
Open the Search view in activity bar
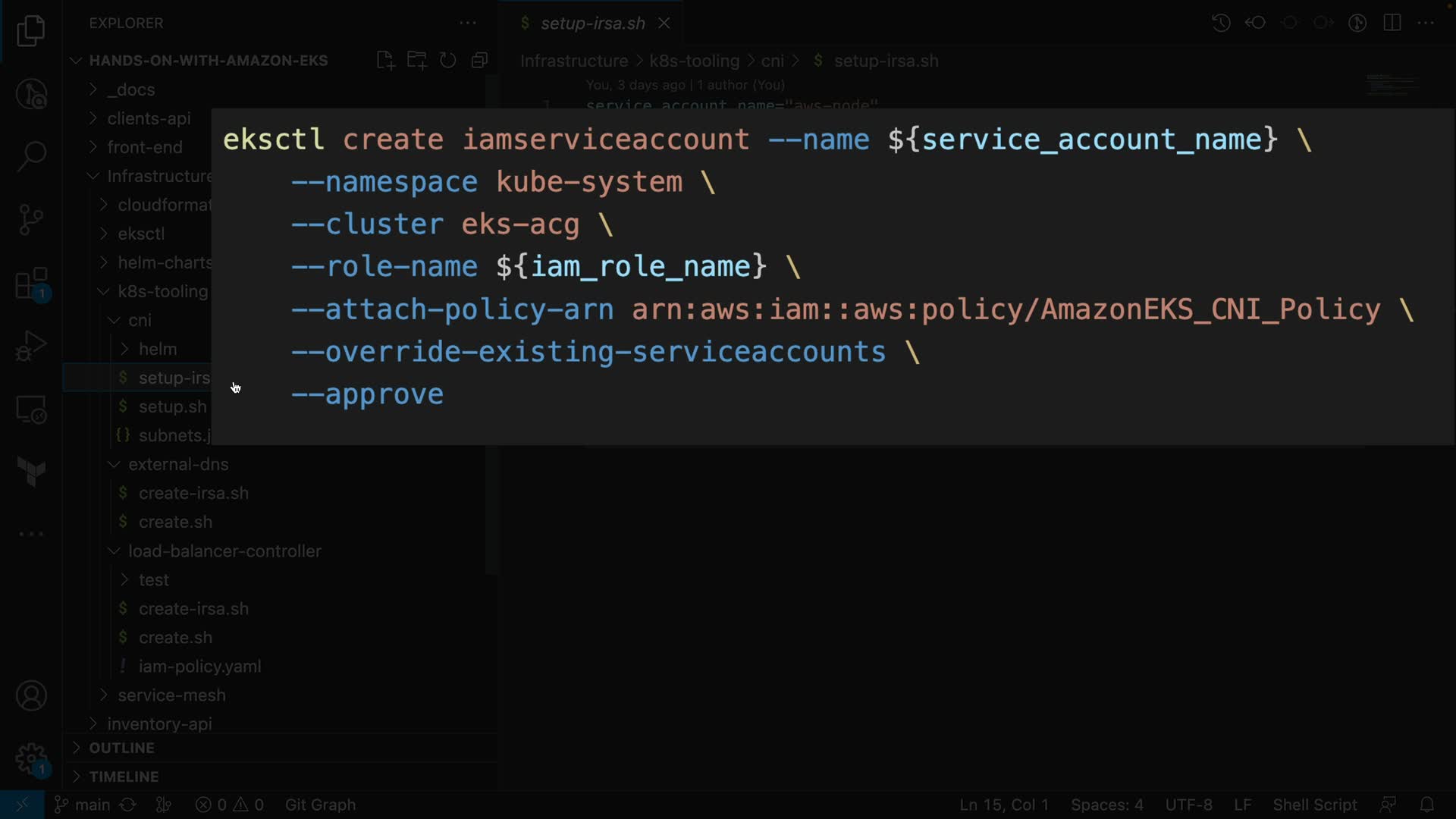[x=31, y=156]
